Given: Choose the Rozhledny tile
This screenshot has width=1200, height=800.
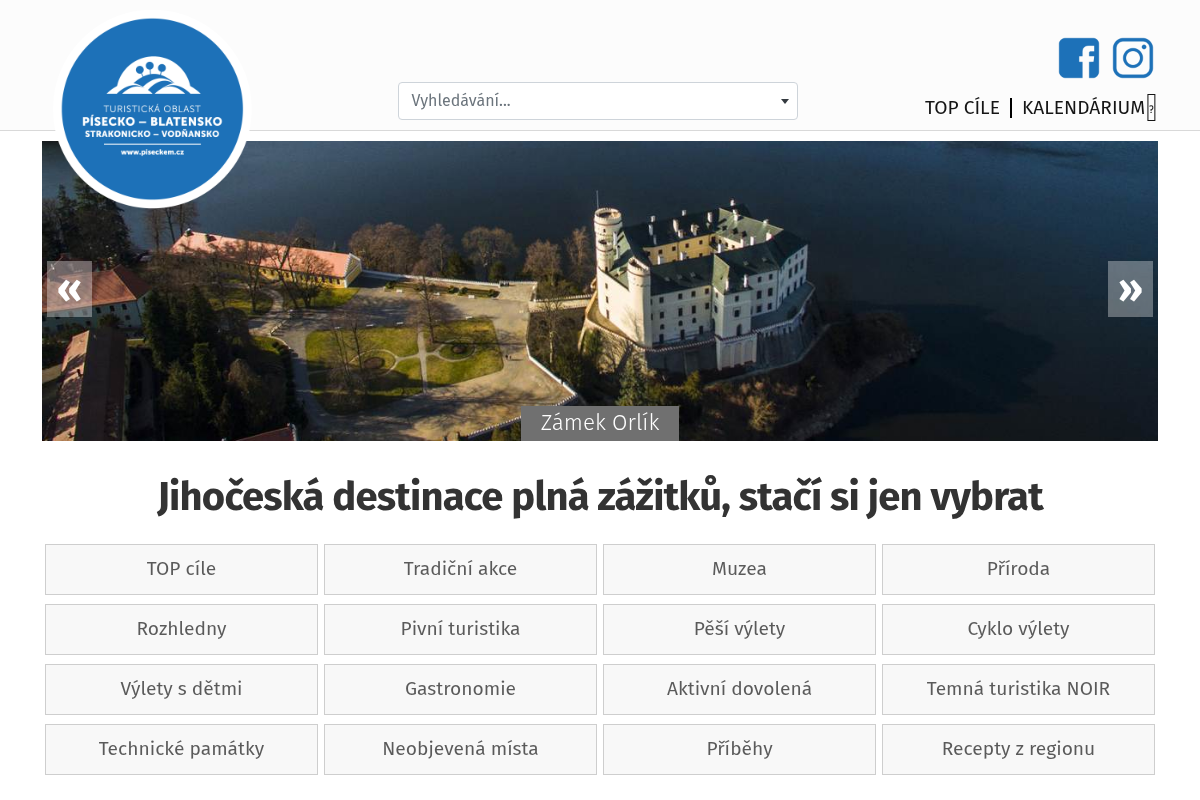Looking at the screenshot, I should point(181,629).
